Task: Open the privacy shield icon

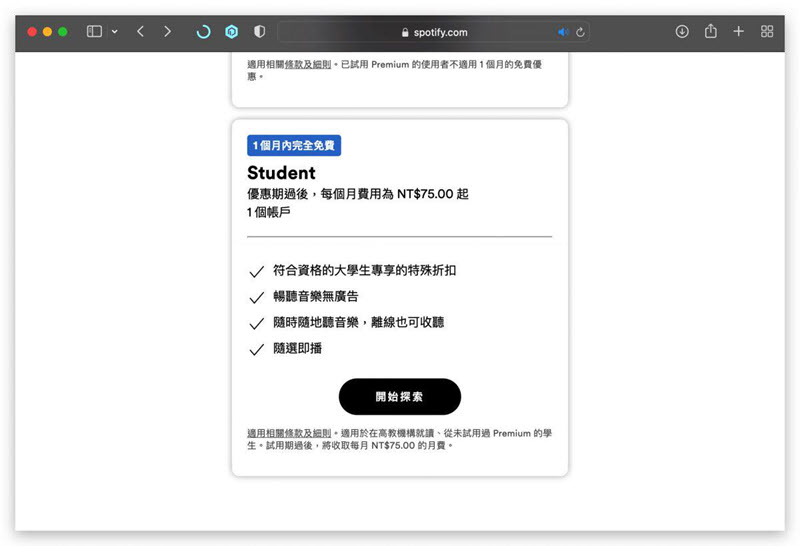Action: coord(260,32)
